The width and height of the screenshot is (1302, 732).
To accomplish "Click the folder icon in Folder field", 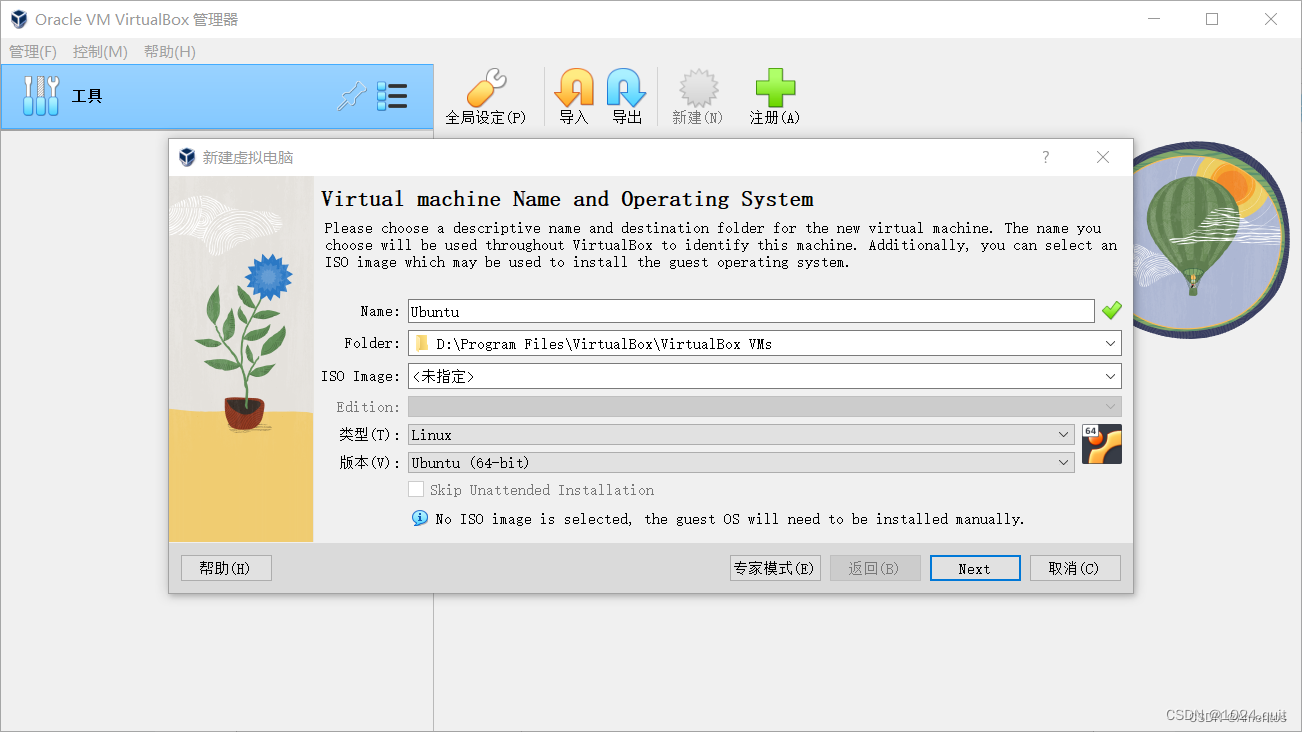I will coord(422,343).
